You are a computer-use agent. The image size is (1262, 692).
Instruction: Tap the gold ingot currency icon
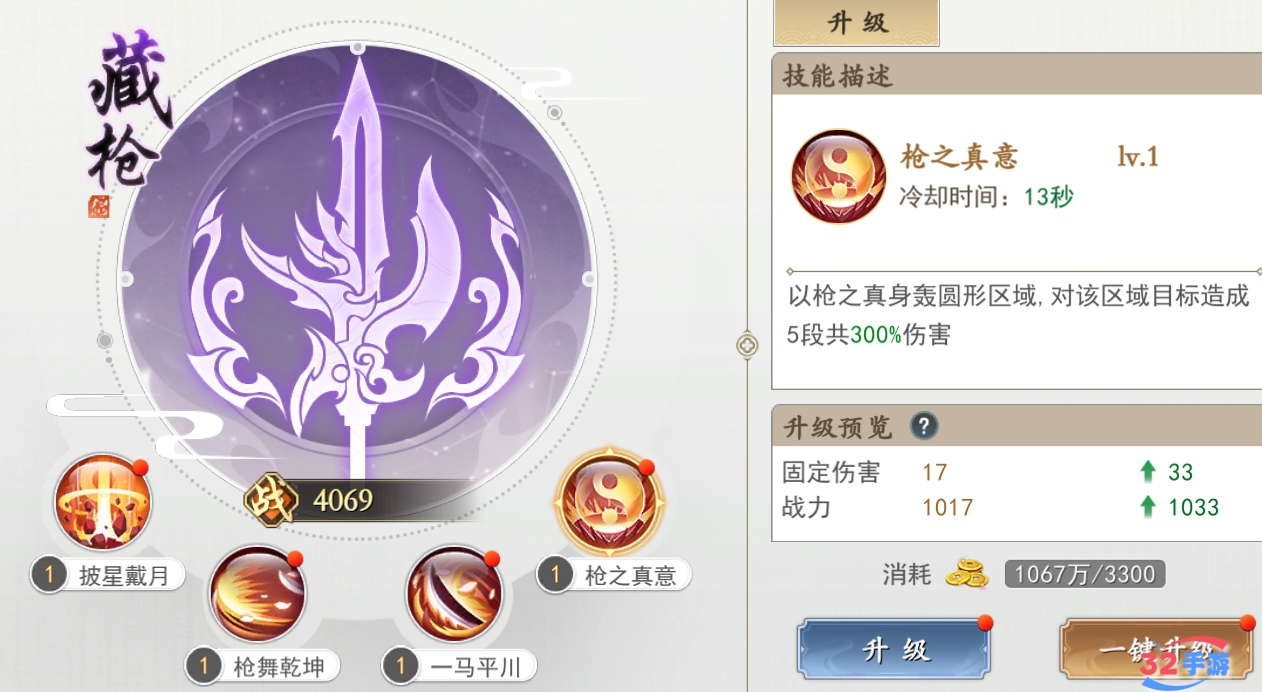pos(966,573)
